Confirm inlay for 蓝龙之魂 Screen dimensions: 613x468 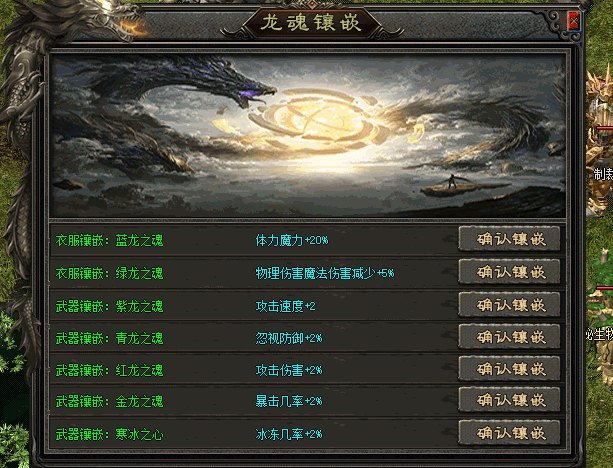tap(509, 238)
